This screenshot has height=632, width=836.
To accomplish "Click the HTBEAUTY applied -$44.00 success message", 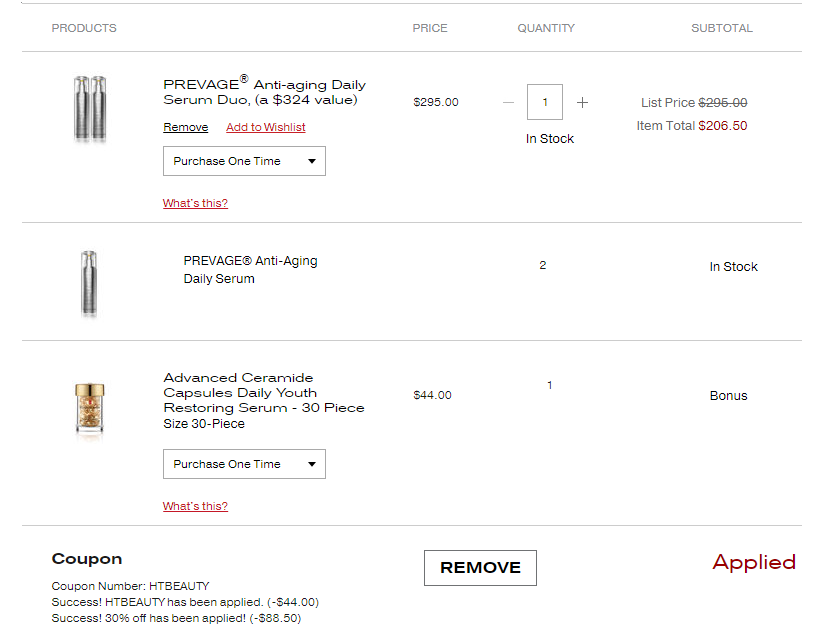I will [x=185, y=602].
